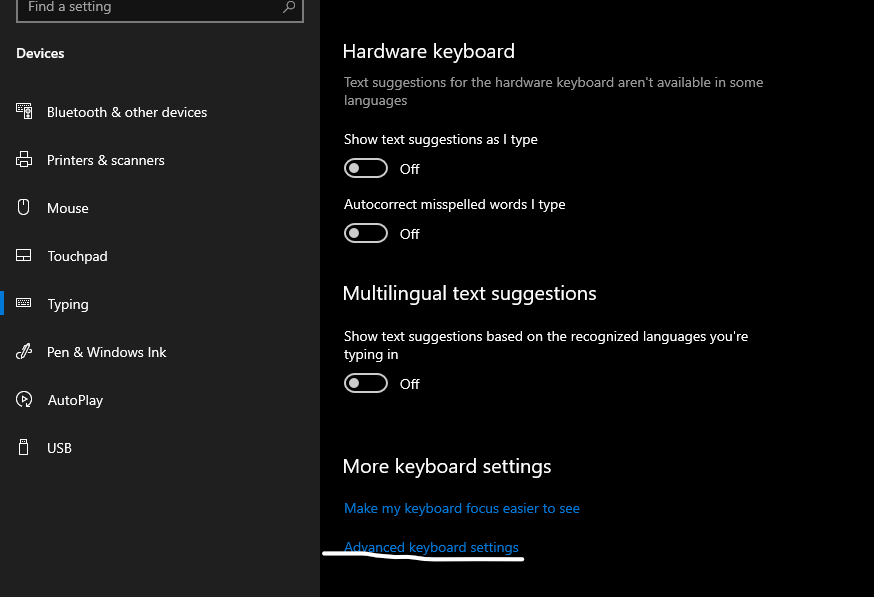Open Make my keyboard focus easier link

[x=462, y=508]
